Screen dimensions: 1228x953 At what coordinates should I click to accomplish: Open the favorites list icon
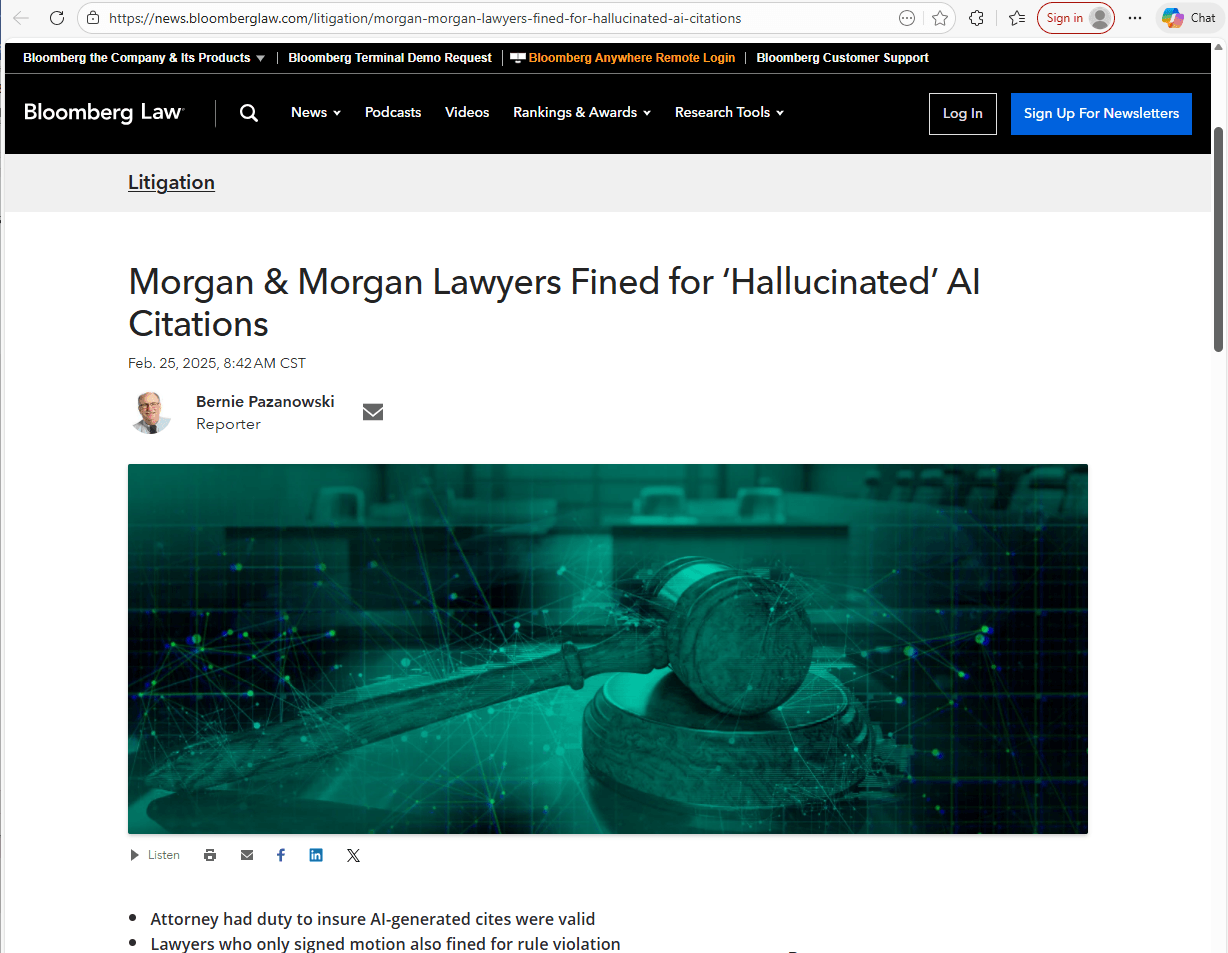pyautogui.click(x=1017, y=18)
